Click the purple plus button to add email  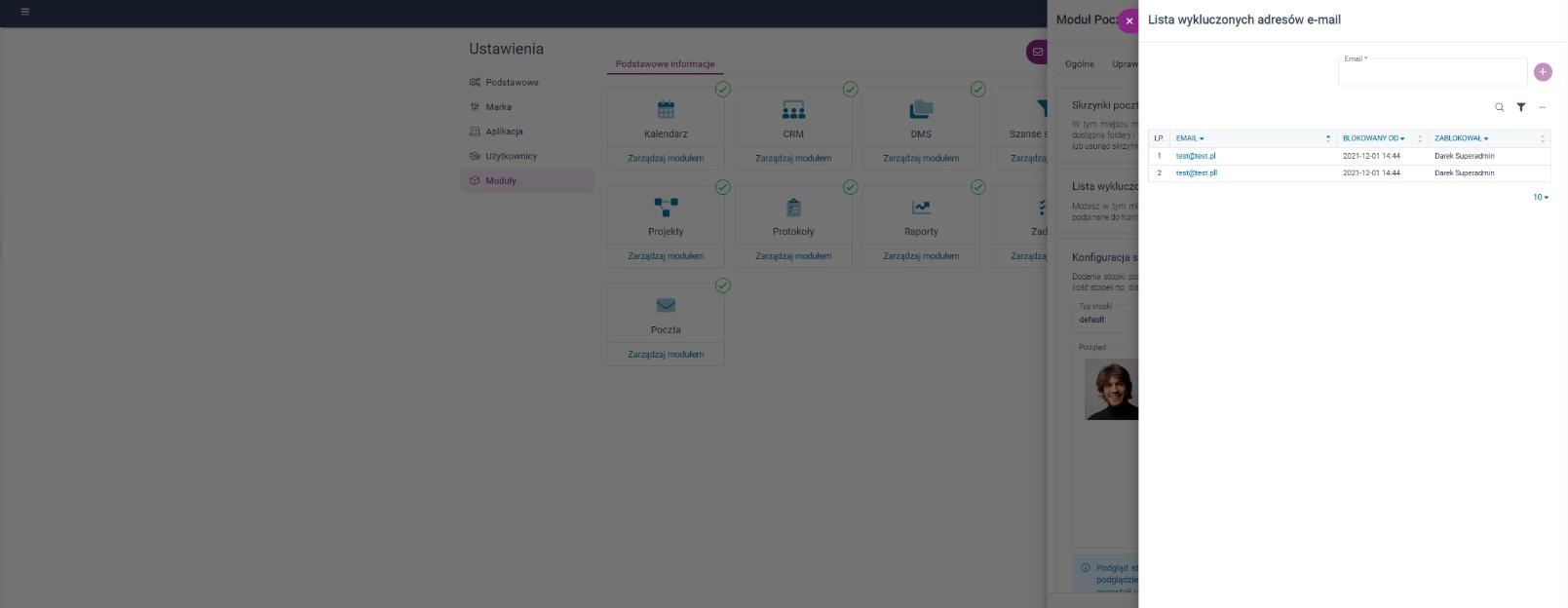click(x=1543, y=72)
